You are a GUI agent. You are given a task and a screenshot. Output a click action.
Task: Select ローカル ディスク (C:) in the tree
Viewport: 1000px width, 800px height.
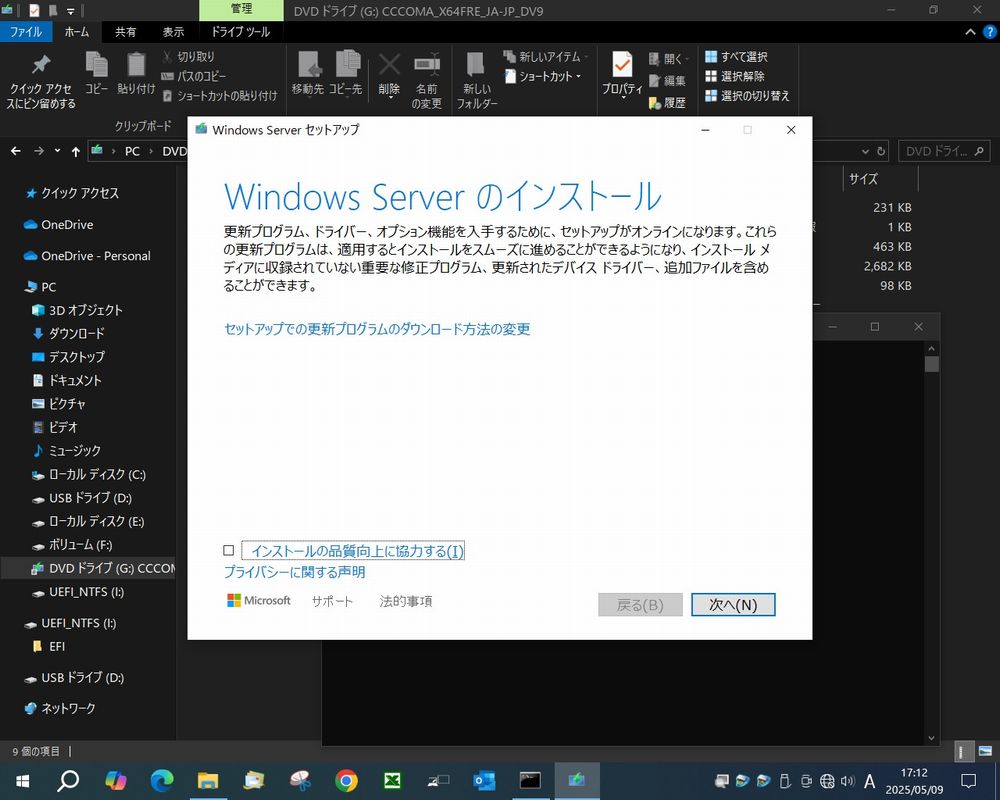pos(97,475)
